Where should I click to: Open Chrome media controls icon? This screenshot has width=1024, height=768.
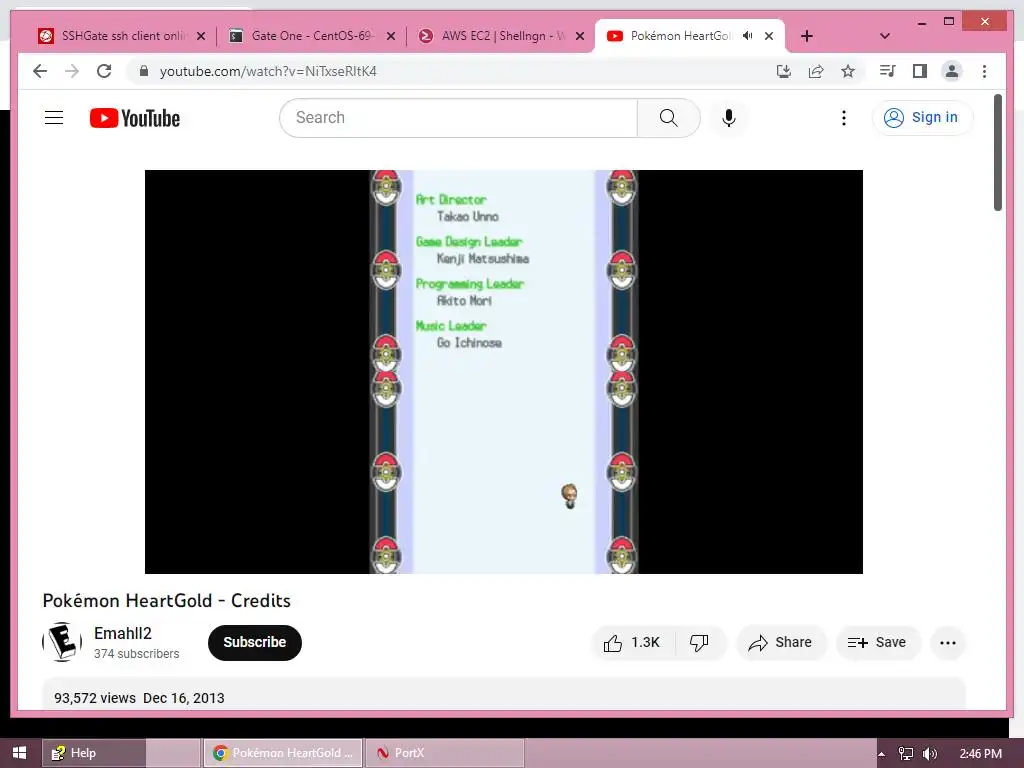click(888, 71)
